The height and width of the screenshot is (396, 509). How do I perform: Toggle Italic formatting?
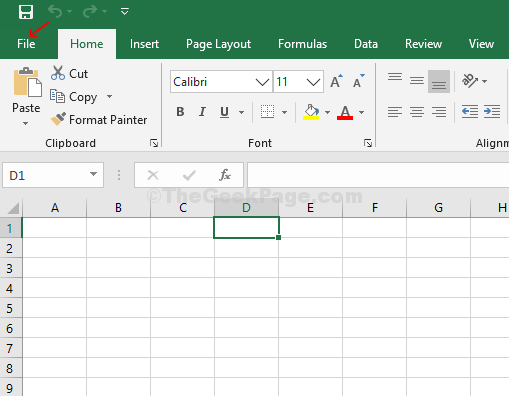click(202, 112)
